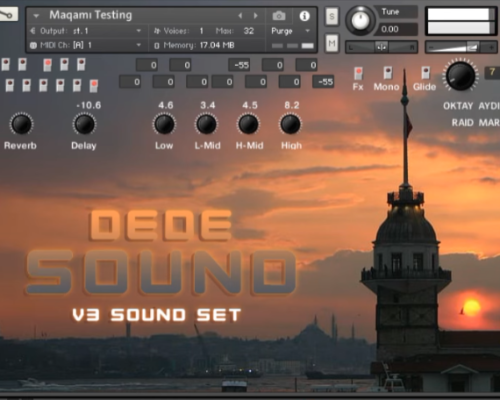Click the High EQ knob
The height and width of the screenshot is (400, 500).
(x=290, y=124)
